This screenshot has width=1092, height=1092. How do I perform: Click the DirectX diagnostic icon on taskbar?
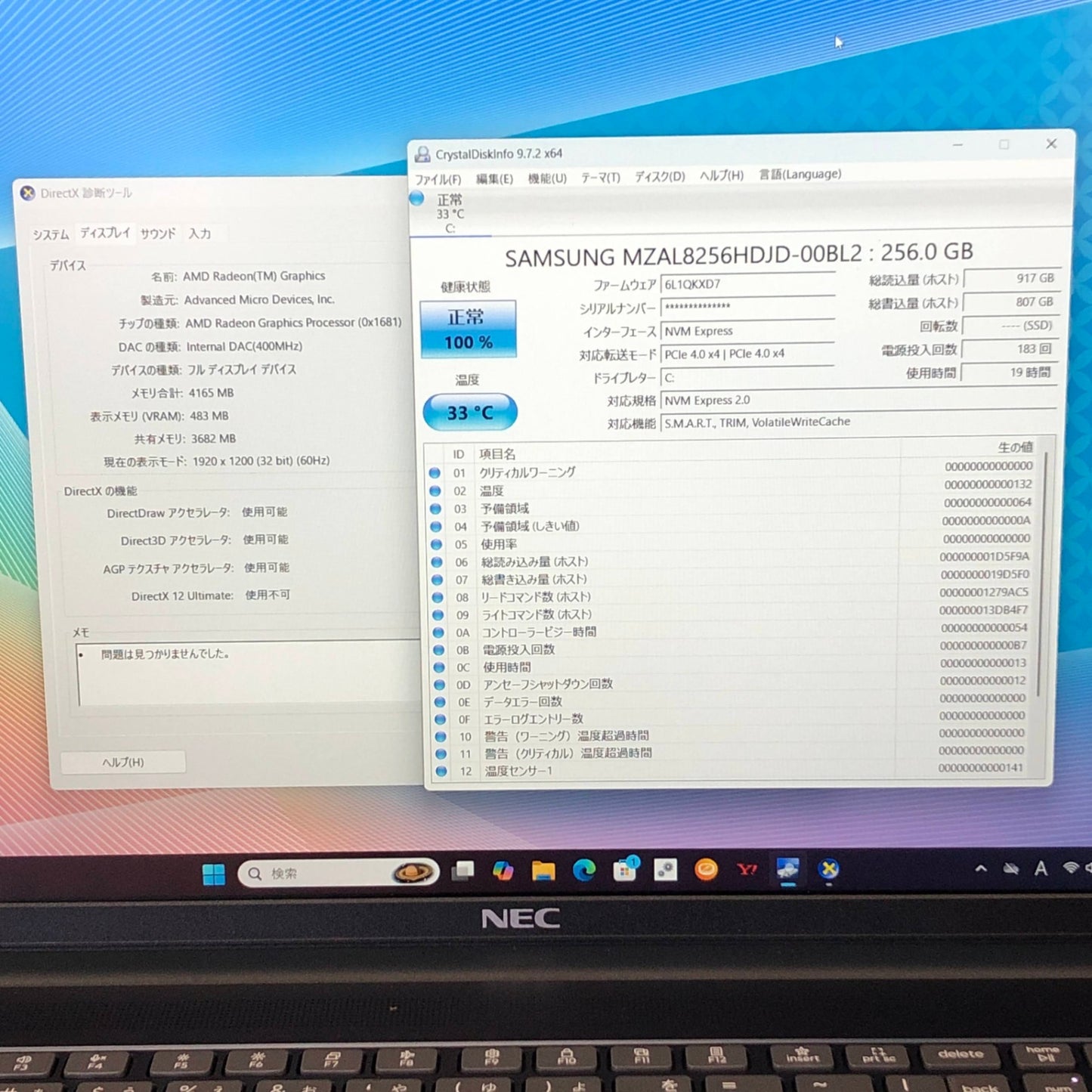828,869
